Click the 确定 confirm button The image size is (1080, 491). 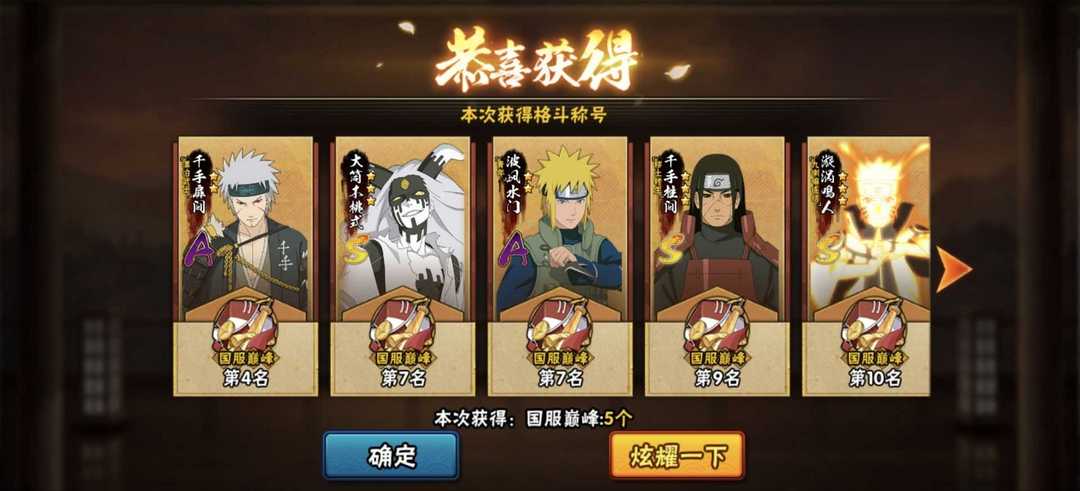tap(391, 455)
